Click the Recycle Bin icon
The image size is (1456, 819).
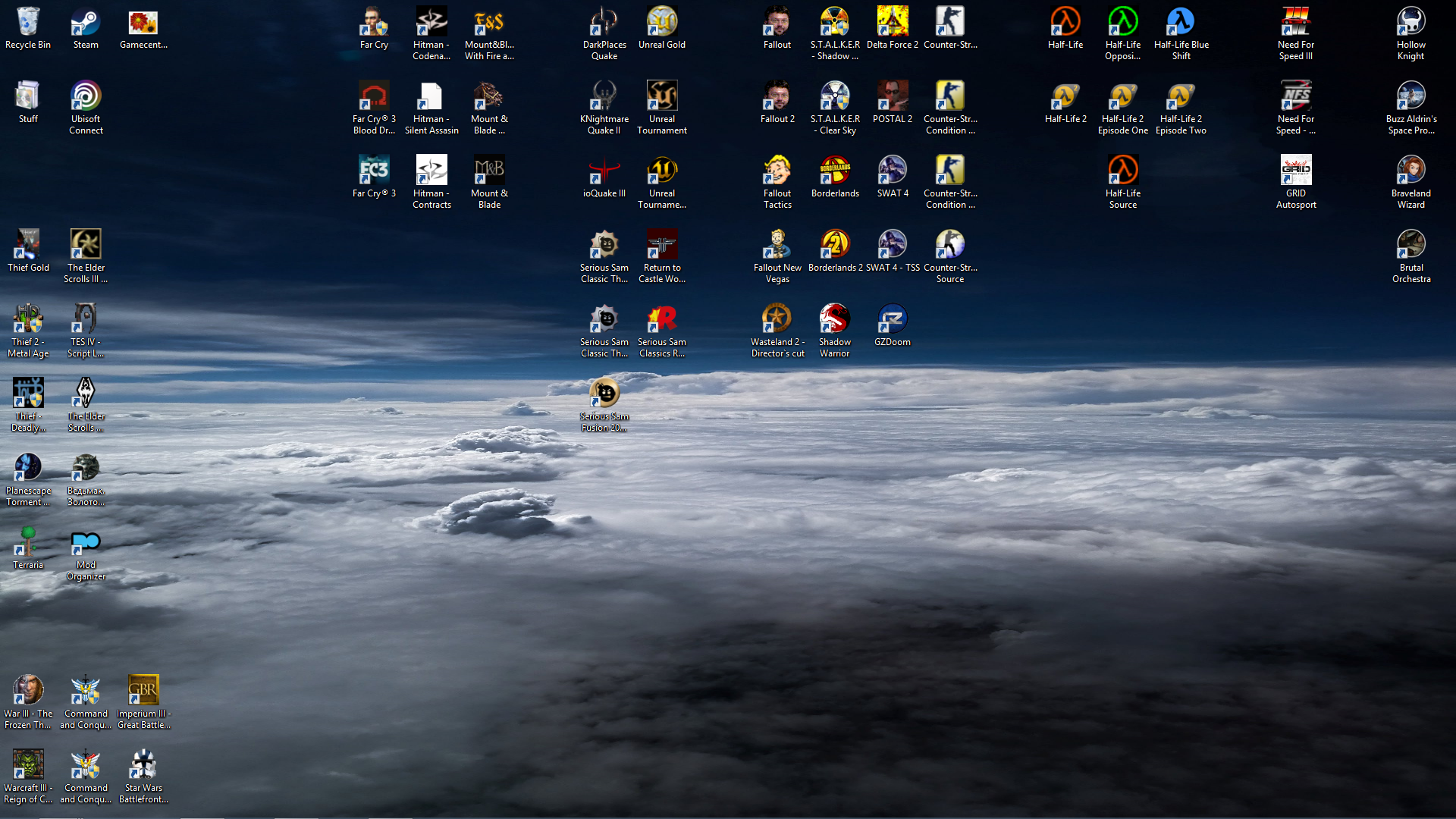28,23
